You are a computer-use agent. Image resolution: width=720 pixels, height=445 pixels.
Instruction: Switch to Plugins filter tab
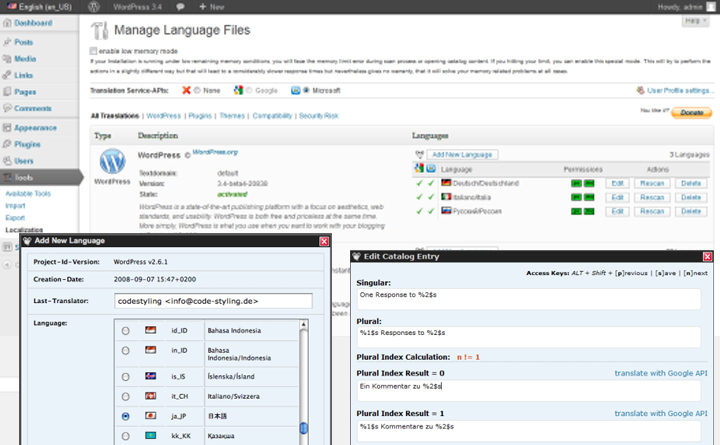200,116
